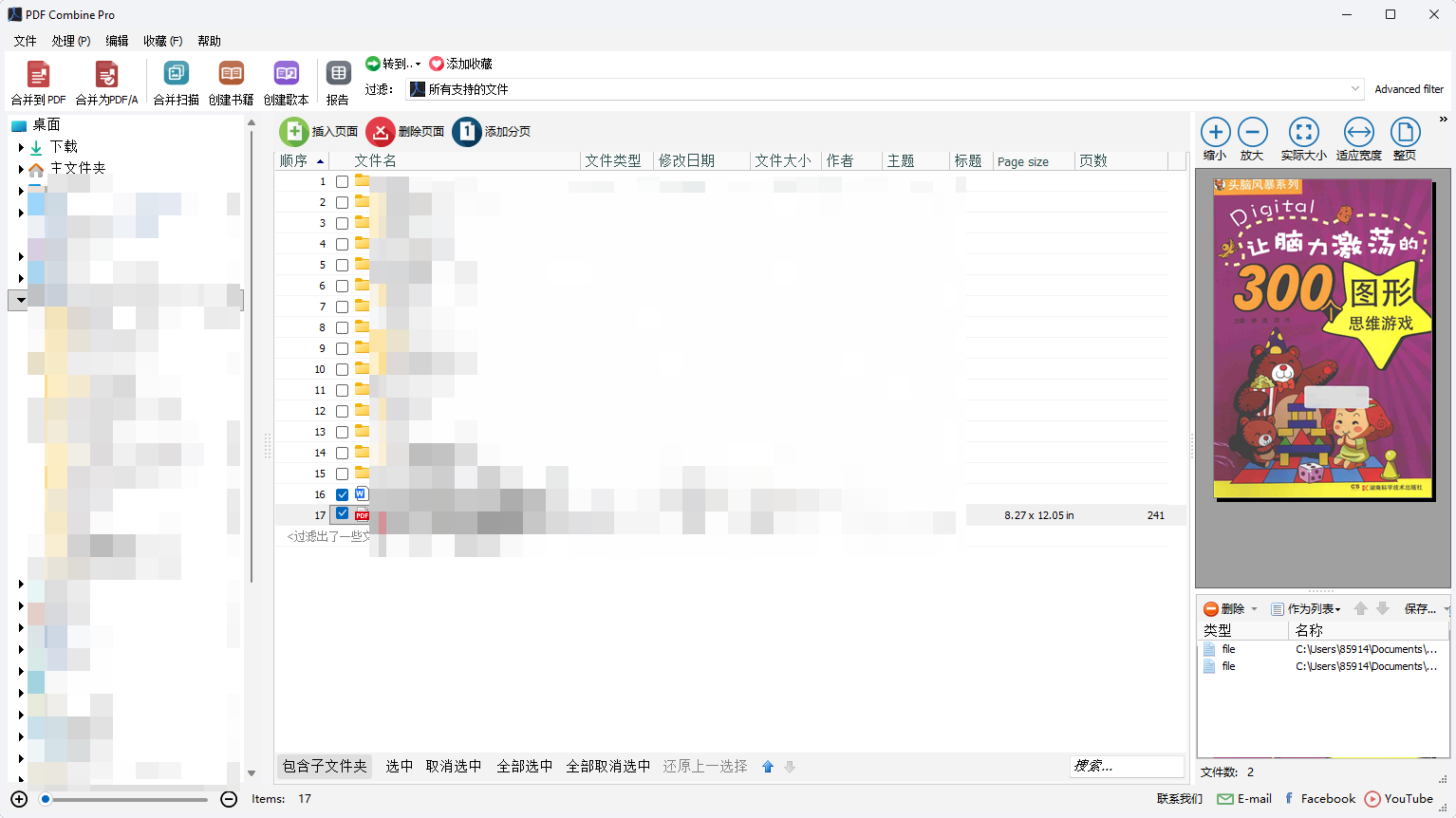Open the 文件 menu
The width and height of the screenshot is (1456, 818).
pos(25,41)
